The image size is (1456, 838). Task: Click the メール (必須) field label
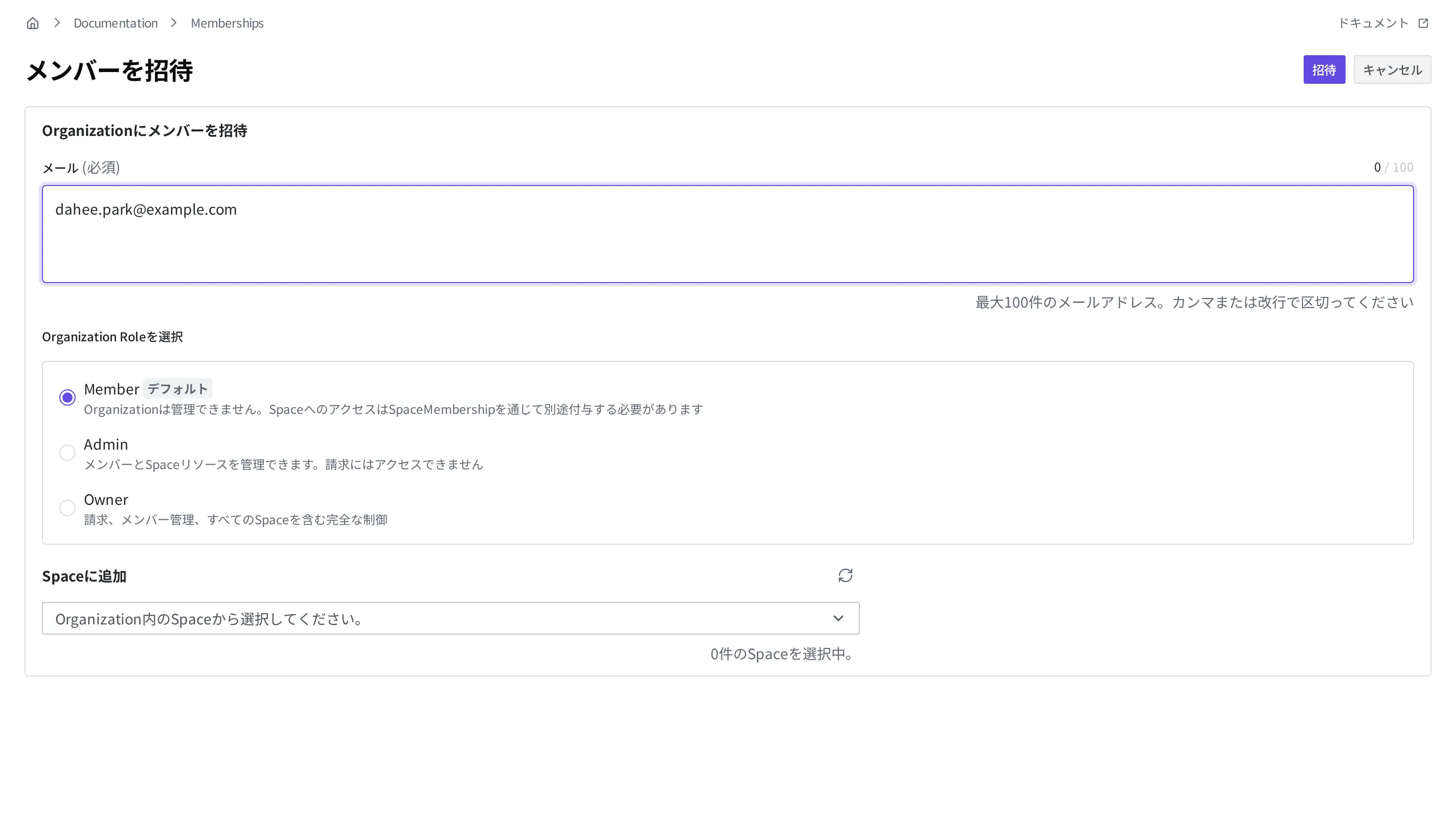[x=81, y=168]
